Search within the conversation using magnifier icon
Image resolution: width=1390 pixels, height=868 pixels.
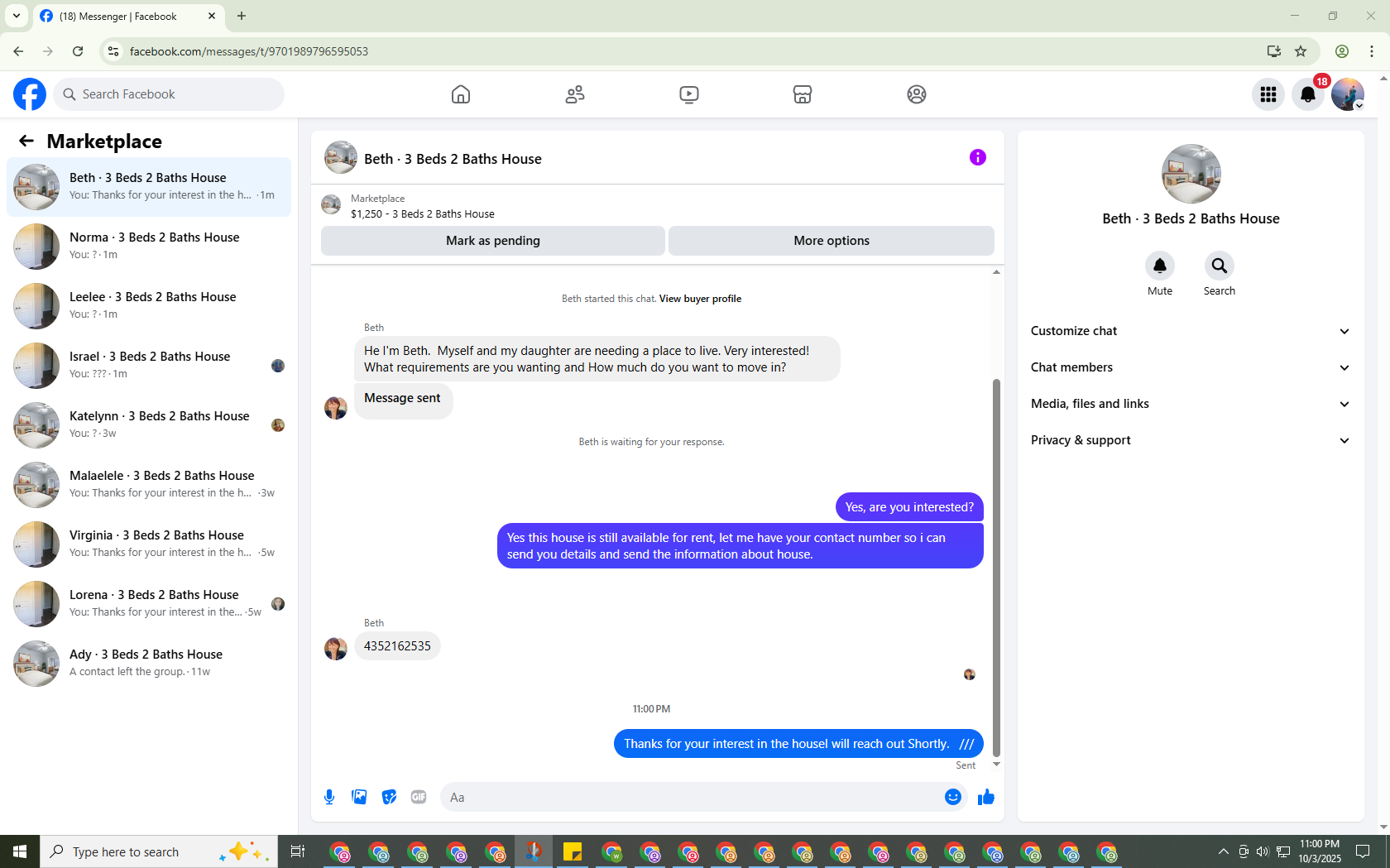coord(1220,266)
